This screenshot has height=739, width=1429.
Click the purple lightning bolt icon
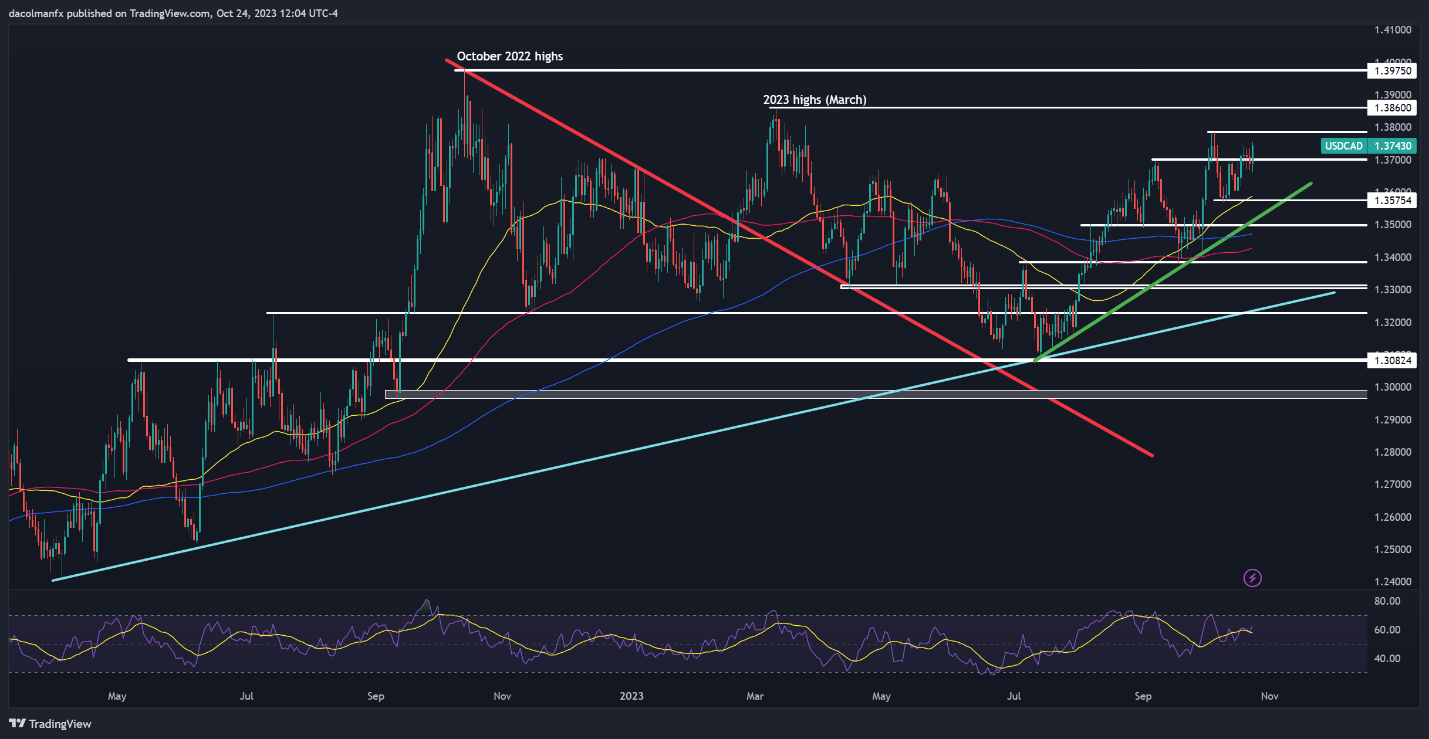(1252, 577)
